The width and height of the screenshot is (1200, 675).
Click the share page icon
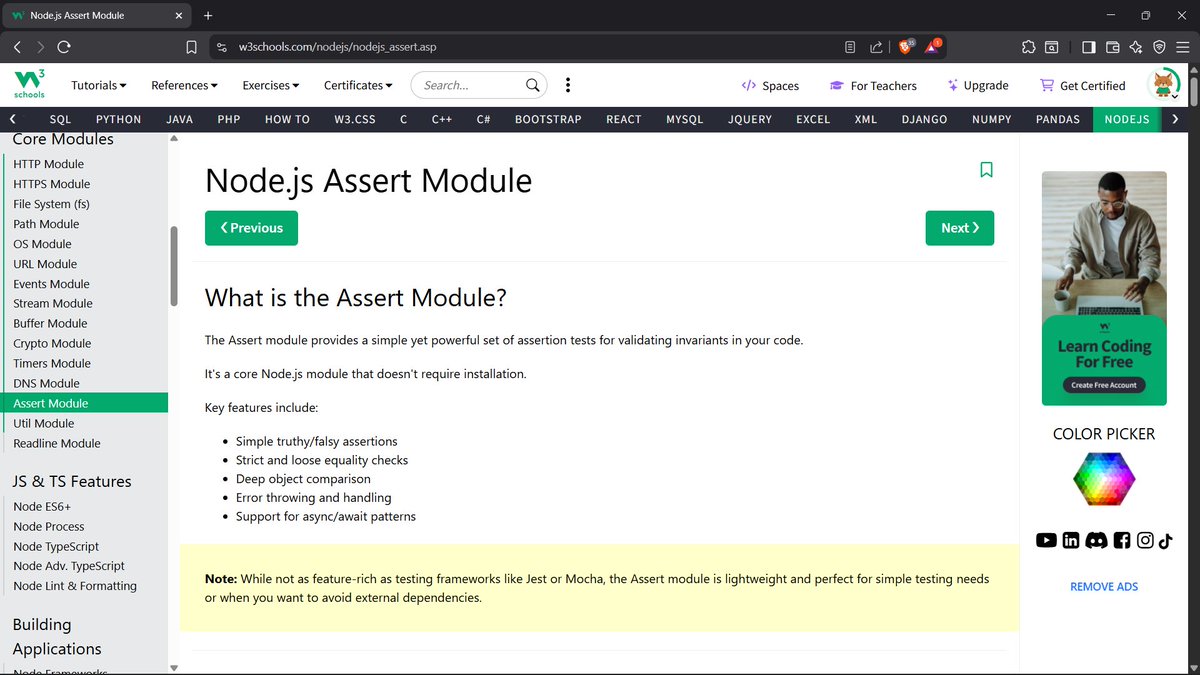click(x=876, y=47)
